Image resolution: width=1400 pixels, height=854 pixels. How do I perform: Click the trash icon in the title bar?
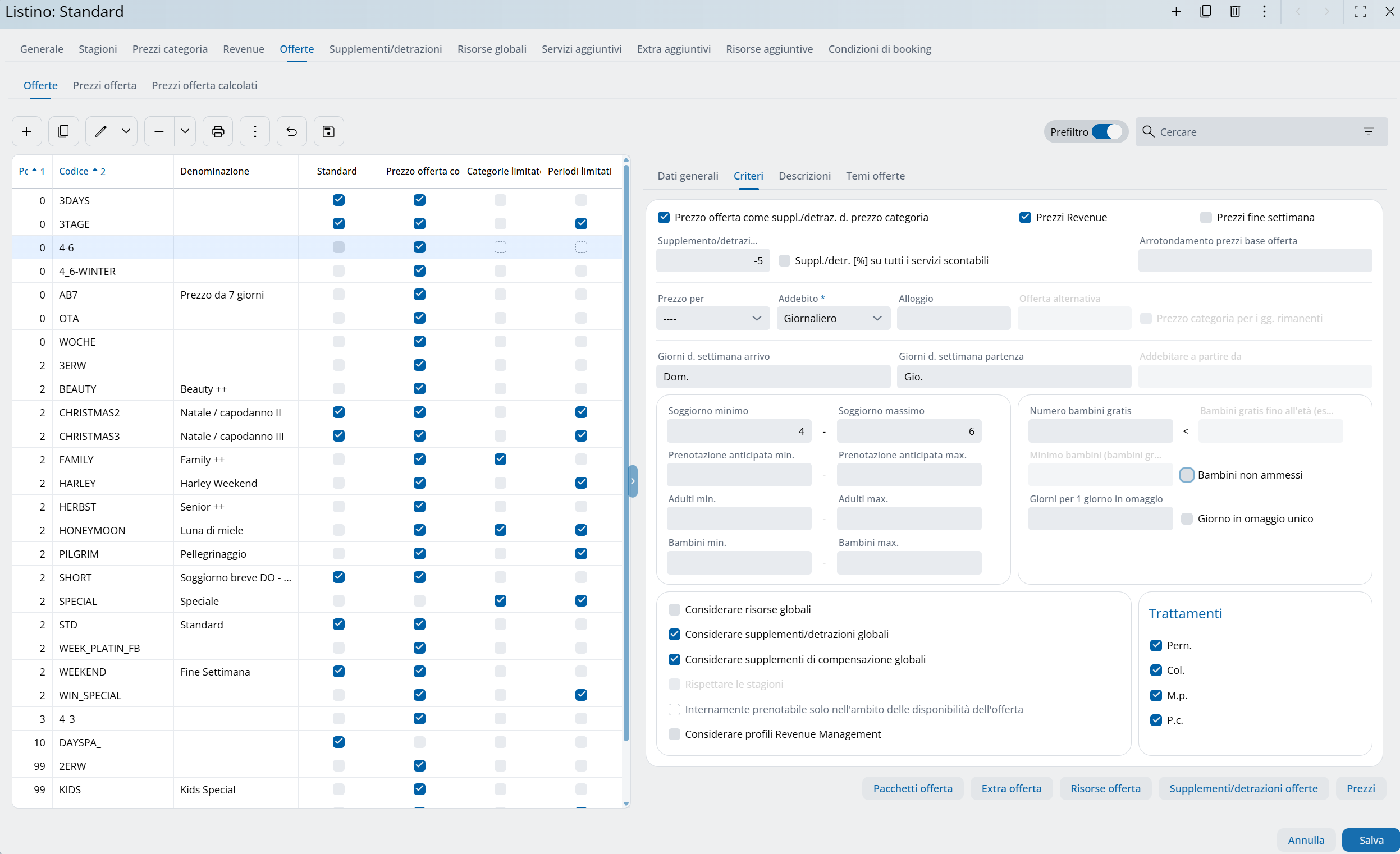(1234, 11)
